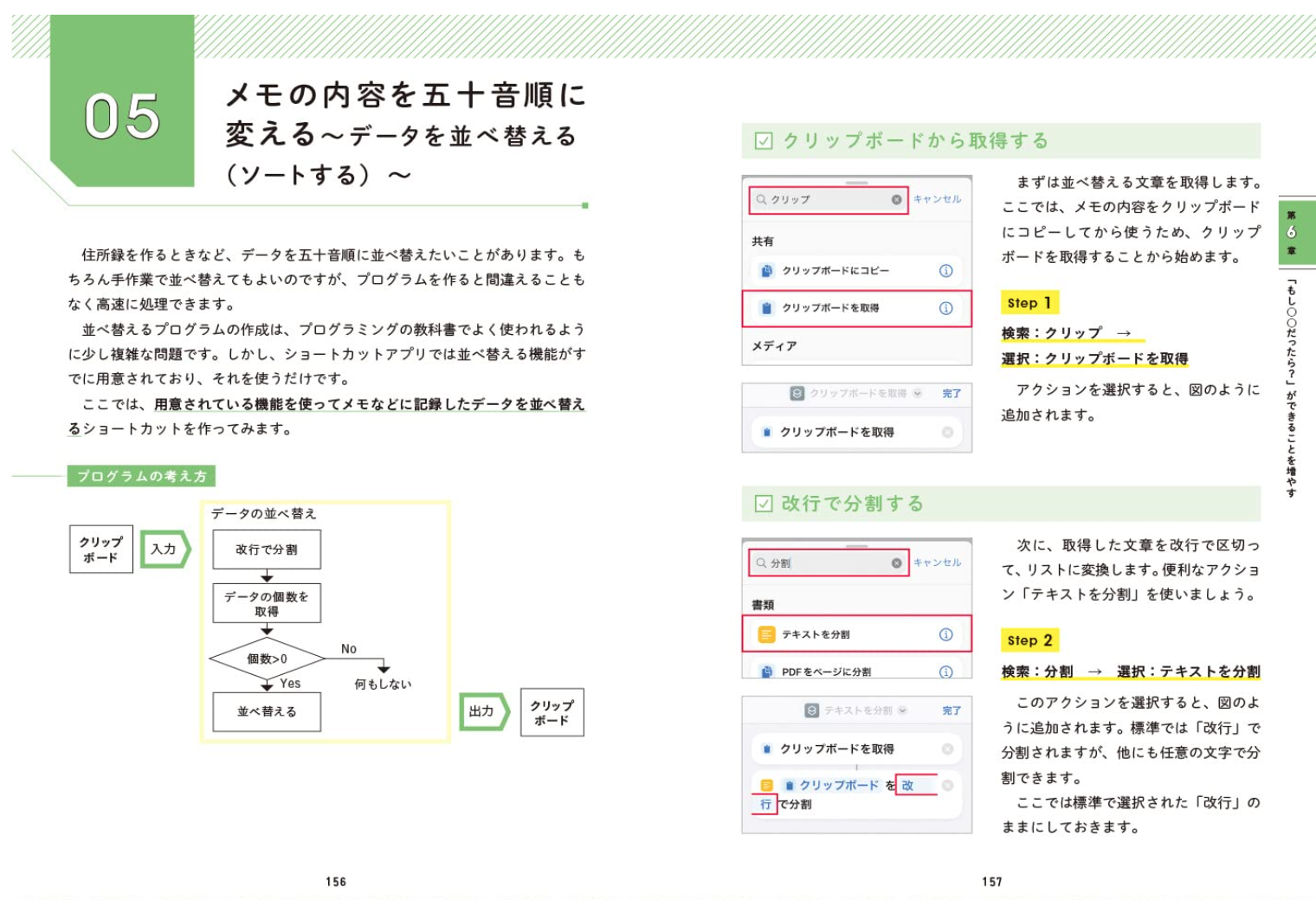
Task: Click info icon beside PDFをページに分割
Action: [945, 672]
